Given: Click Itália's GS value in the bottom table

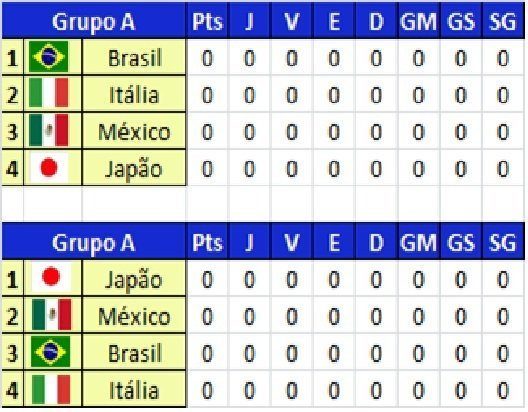Looking at the screenshot, I should 461,390.
